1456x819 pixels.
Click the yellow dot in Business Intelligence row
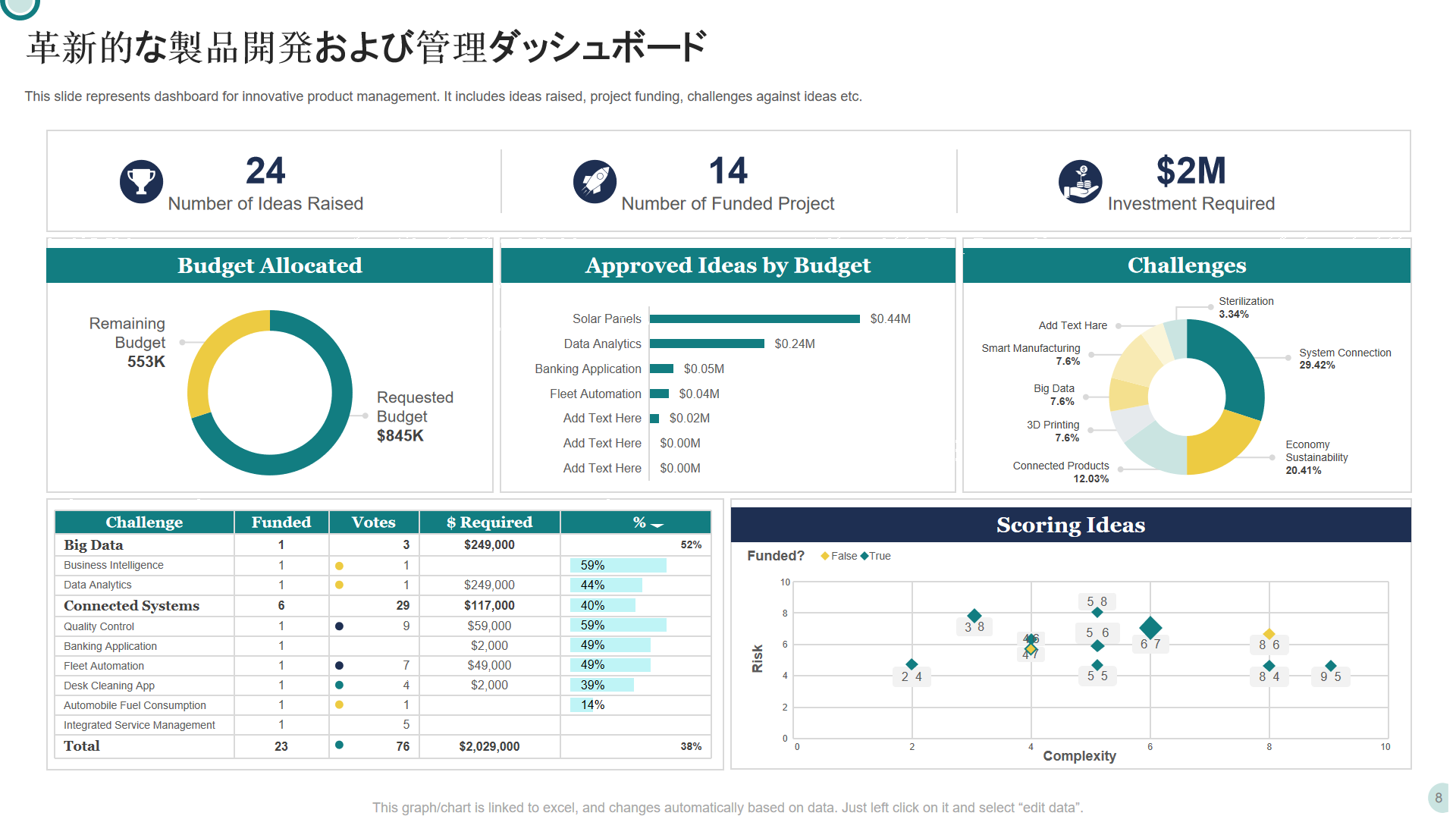339,566
